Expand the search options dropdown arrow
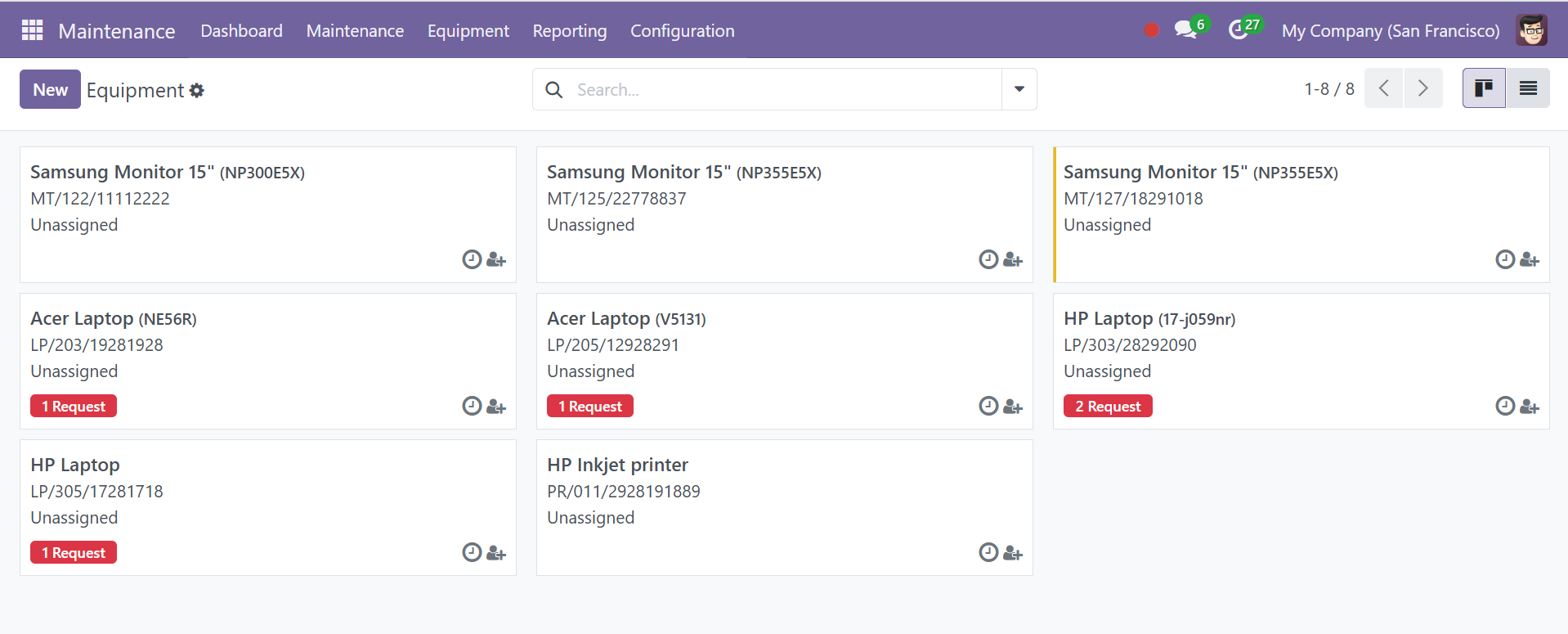 [x=1019, y=89]
